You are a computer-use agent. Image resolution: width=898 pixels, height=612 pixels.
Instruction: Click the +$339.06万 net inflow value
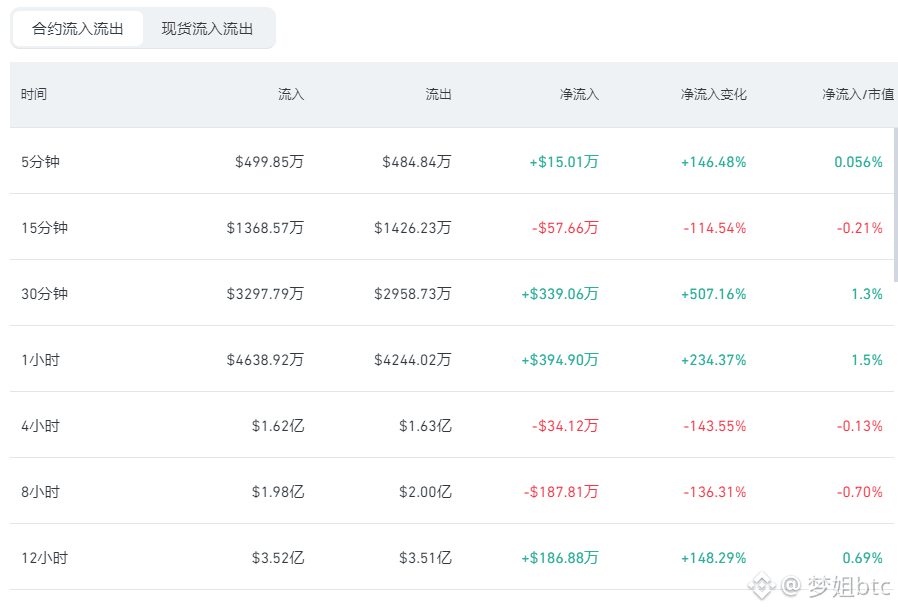(x=560, y=294)
